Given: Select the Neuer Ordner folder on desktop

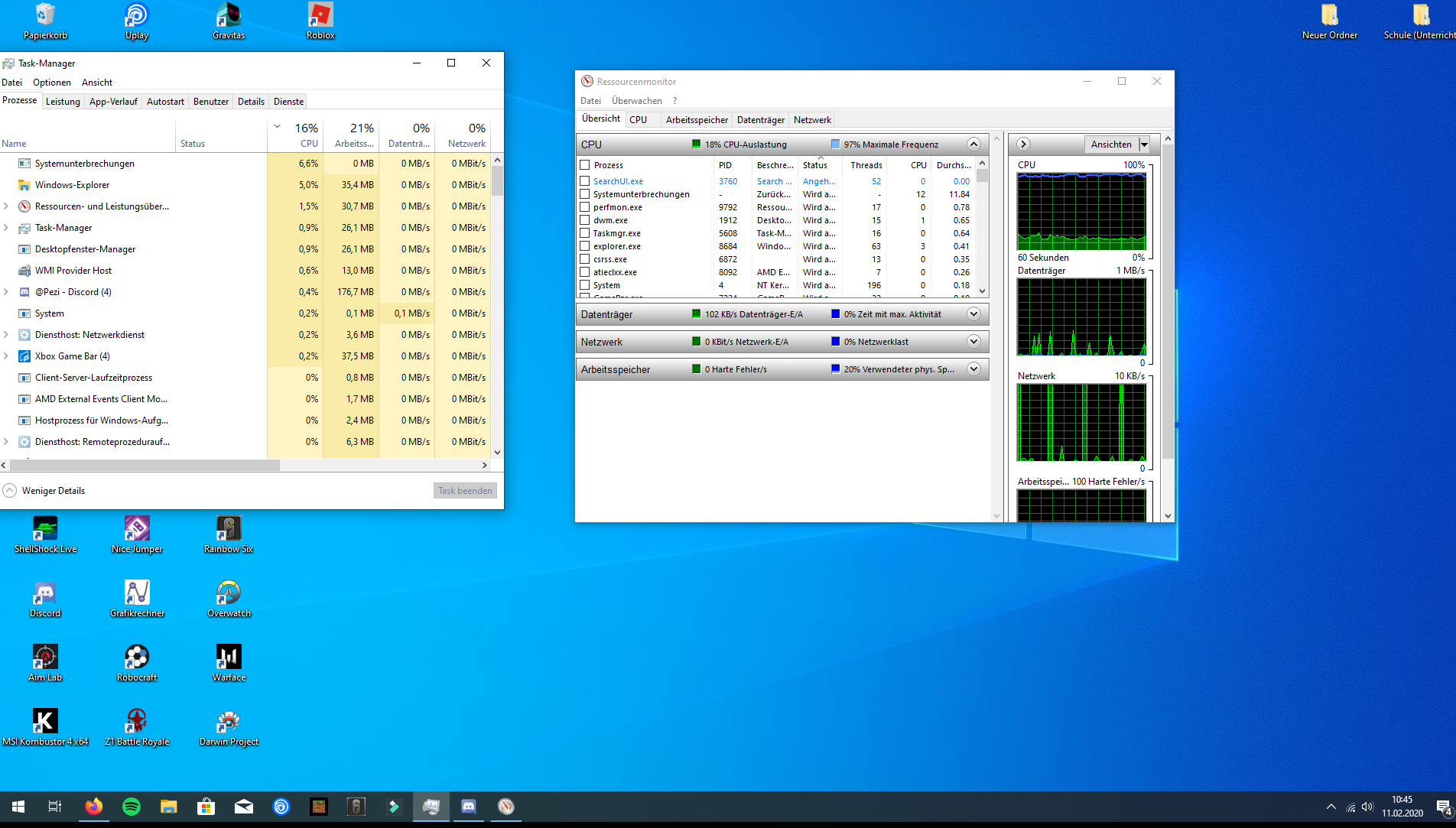Looking at the screenshot, I should click(1330, 21).
